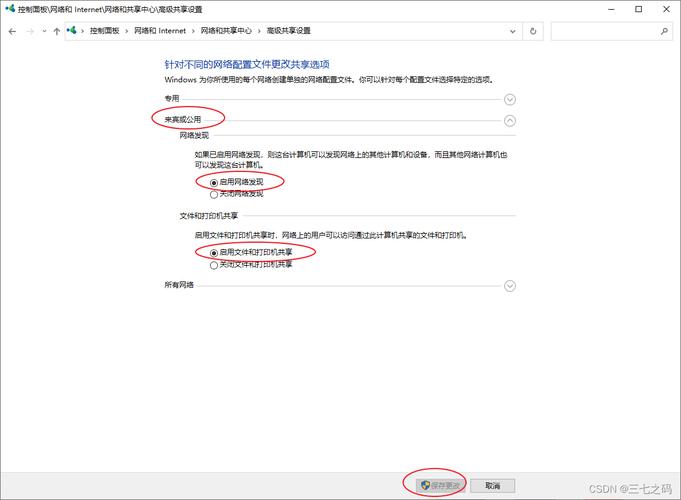681x500 pixels.
Task: Click the control panel search box
Action: coord(612,31)
